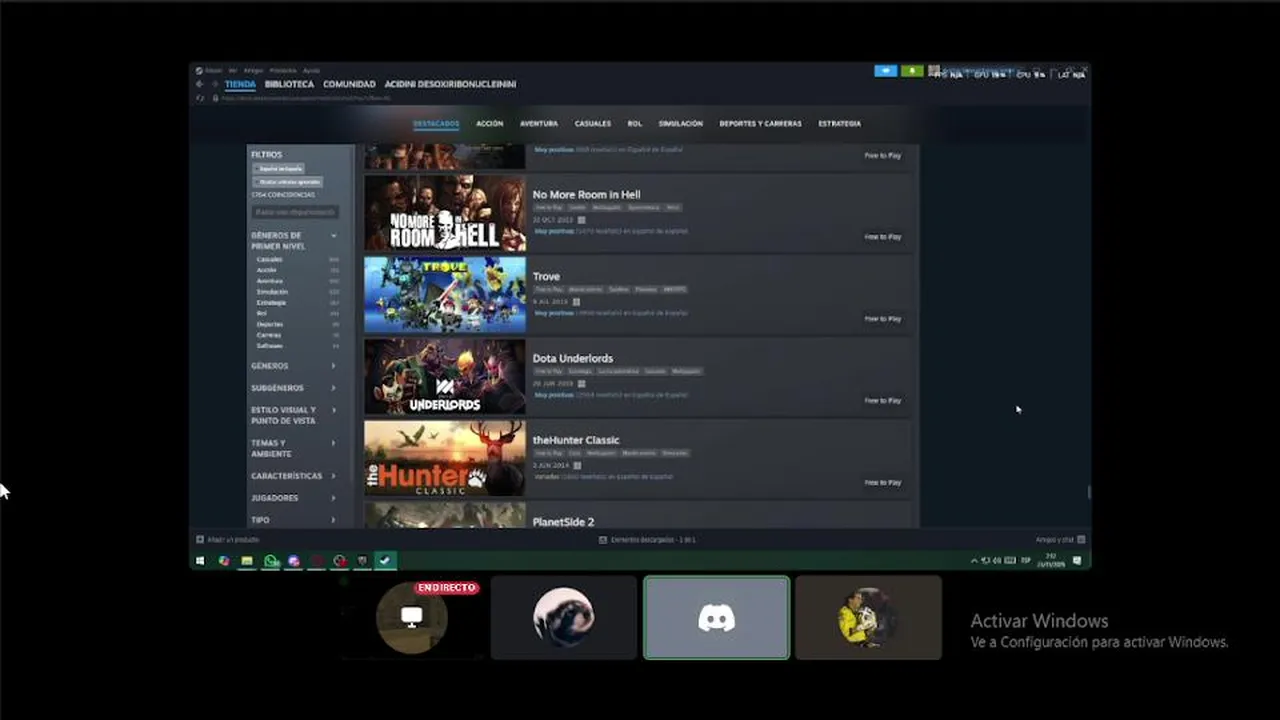Check the Simulación genre filter

(x=272, y=292)
